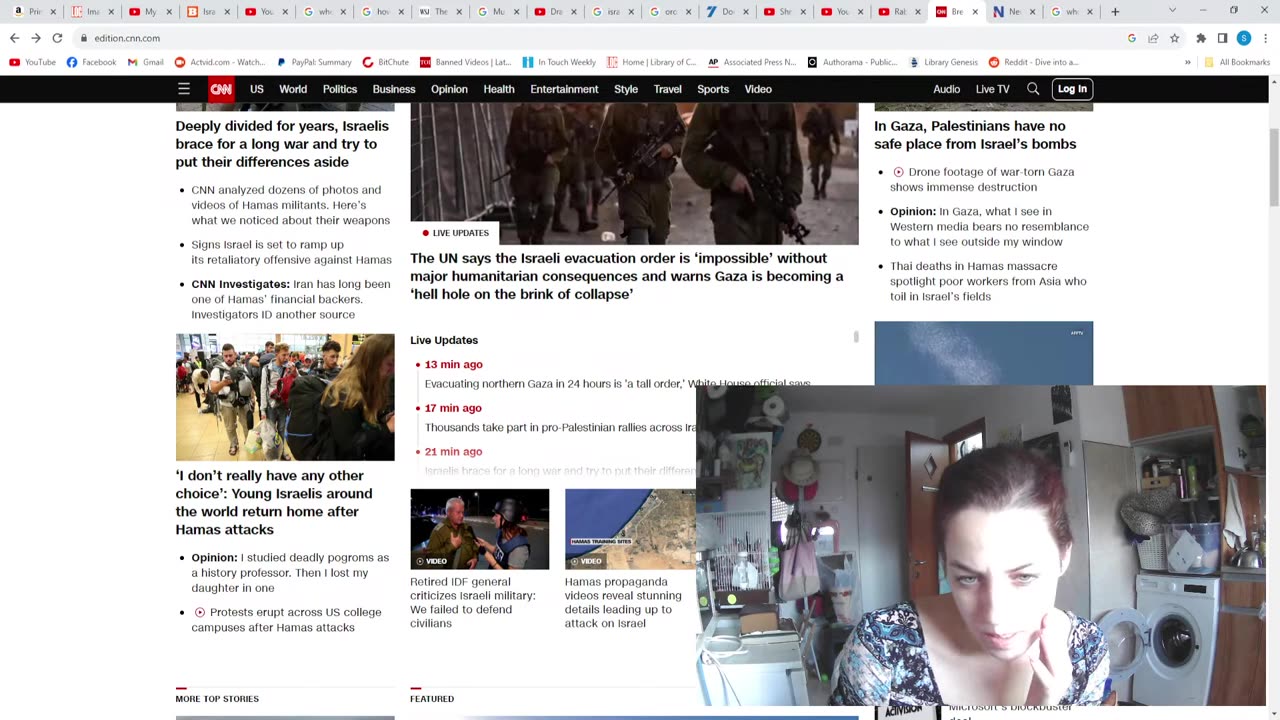Viewport: 1280px width, 720px height.
Task: Open the Library Genesis bookmark
Action: 943,62
